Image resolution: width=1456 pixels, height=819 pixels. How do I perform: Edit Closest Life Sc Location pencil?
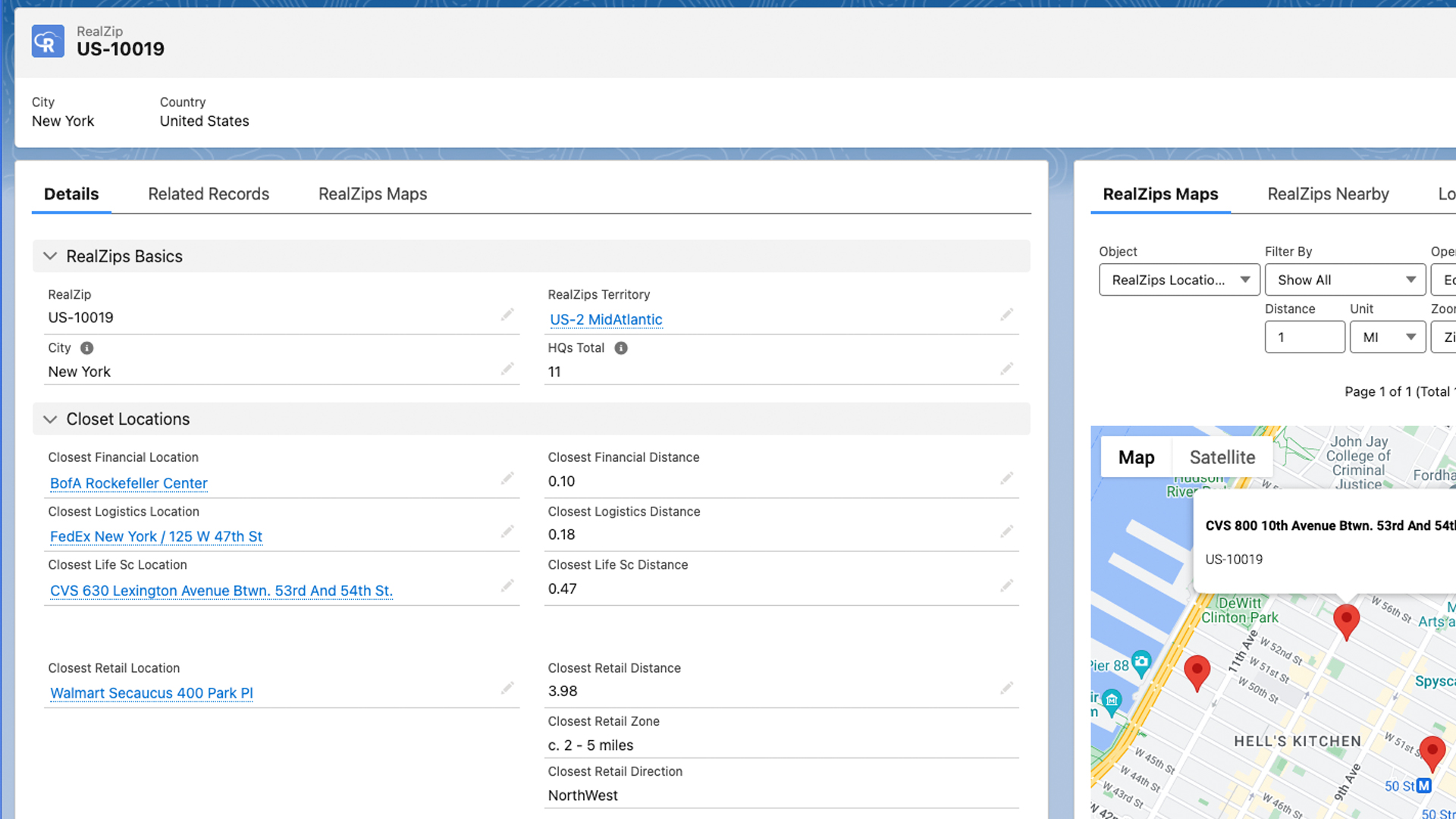coord(507,586)
